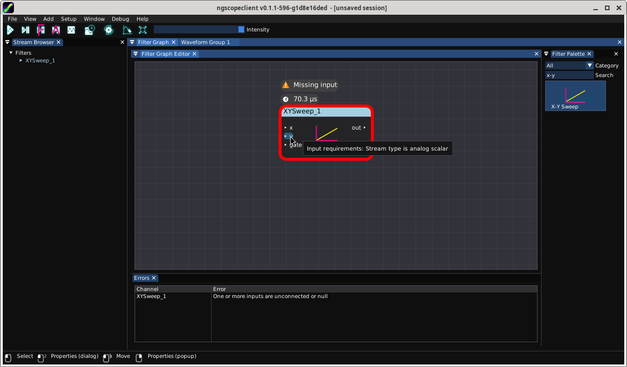Screen dimensions: 627x367
Task: Select XYSweep_1 in the Stream Browser tree
Action: 40,61
